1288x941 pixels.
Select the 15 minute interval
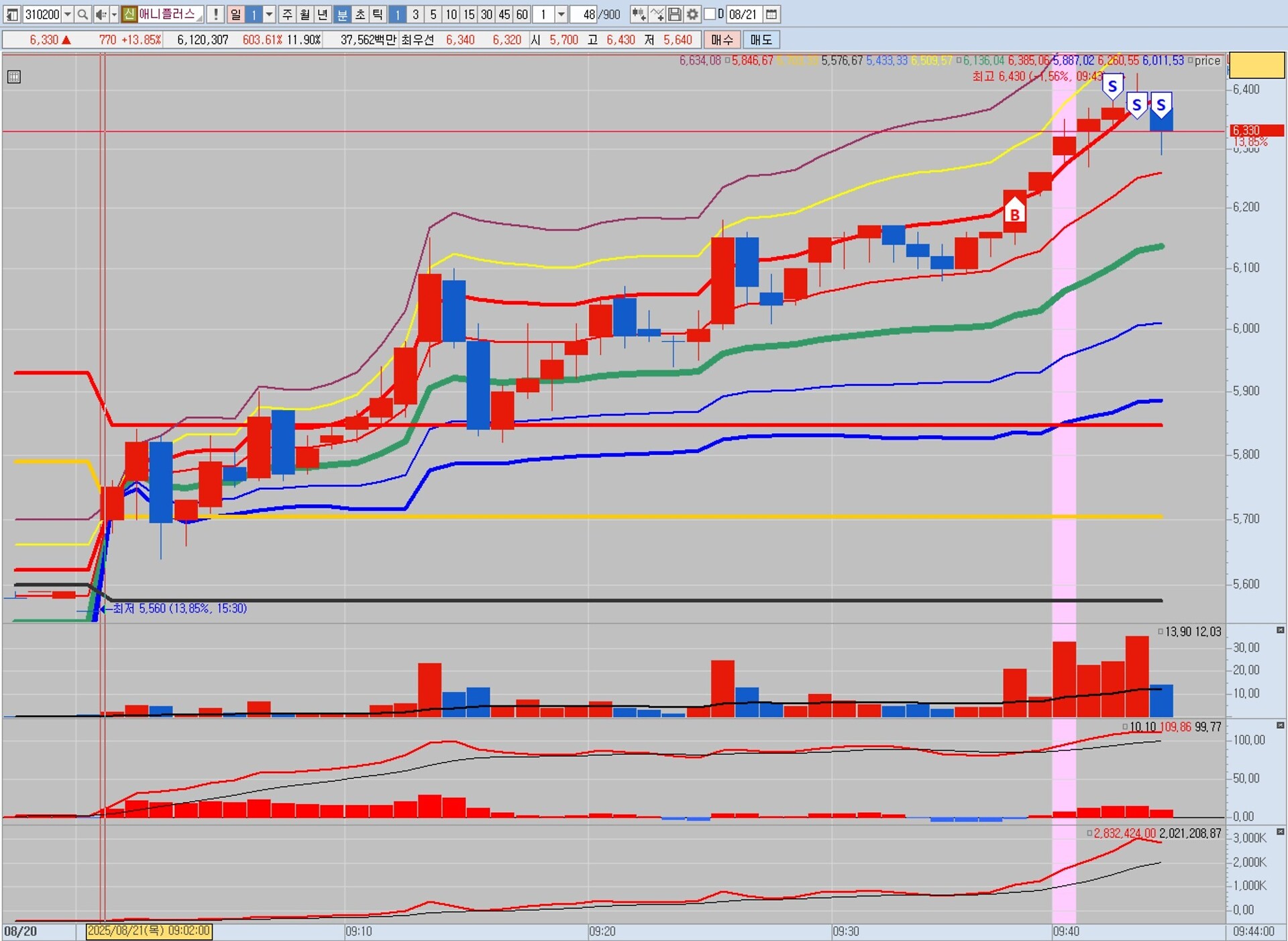click(x=469, y=14)
